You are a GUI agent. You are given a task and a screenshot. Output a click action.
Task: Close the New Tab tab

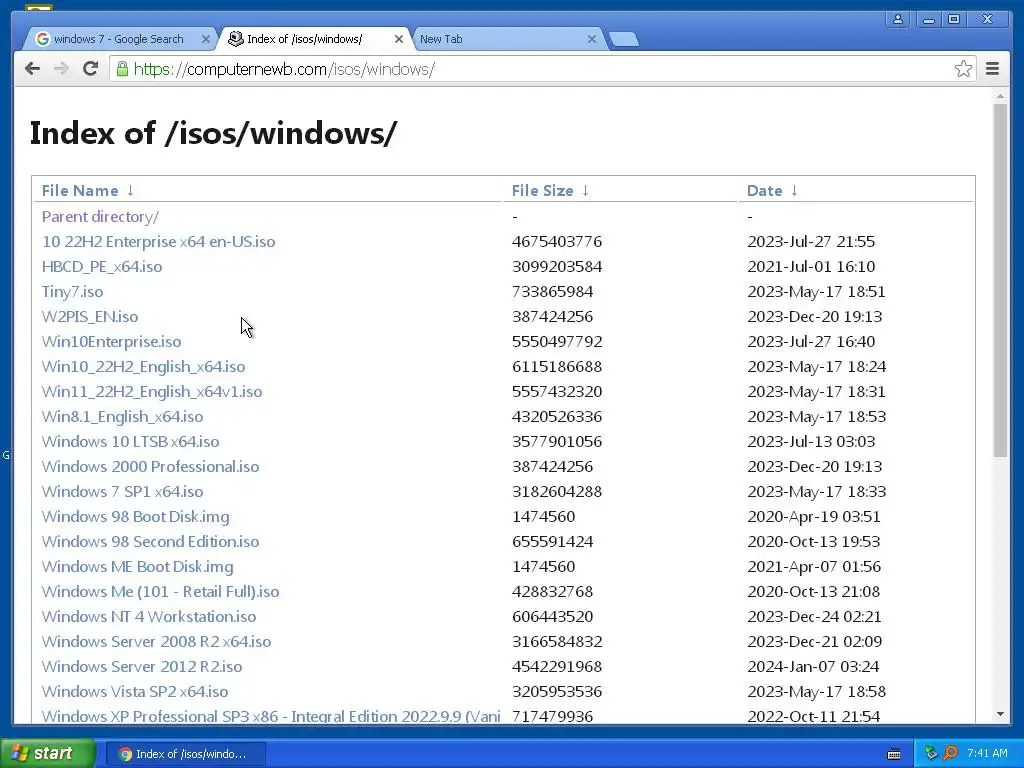pos(592,39)
